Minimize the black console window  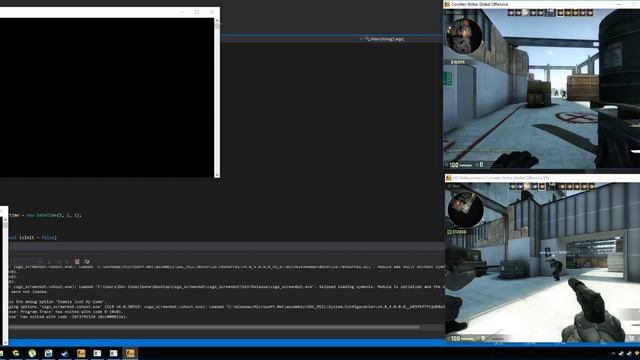(182, 12)
